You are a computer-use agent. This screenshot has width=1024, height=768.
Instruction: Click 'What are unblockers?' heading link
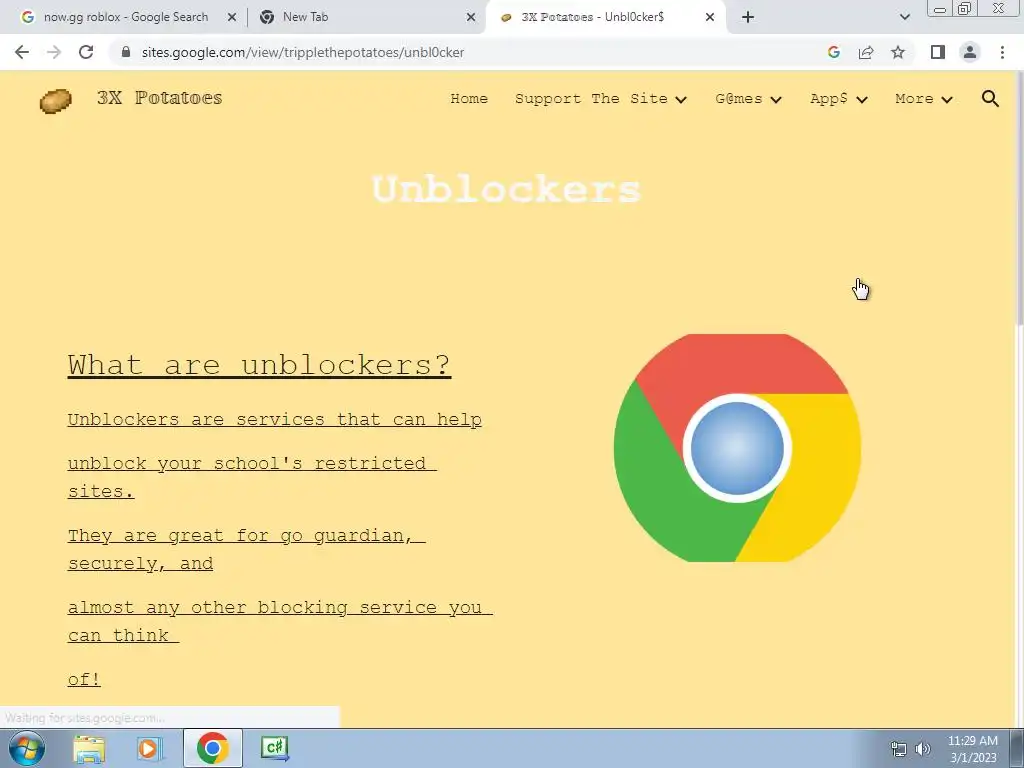pos(259,365)
